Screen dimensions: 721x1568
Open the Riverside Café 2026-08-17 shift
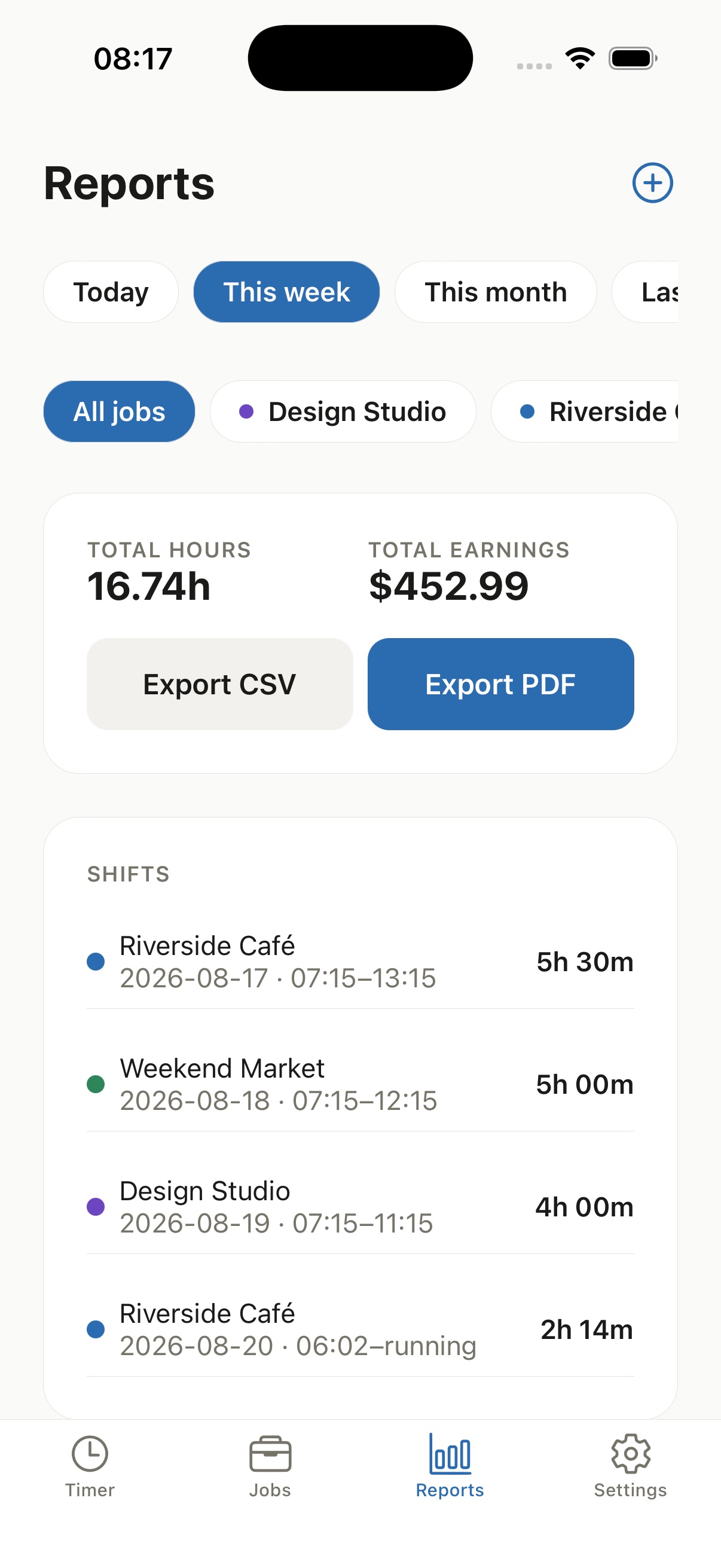360,962
